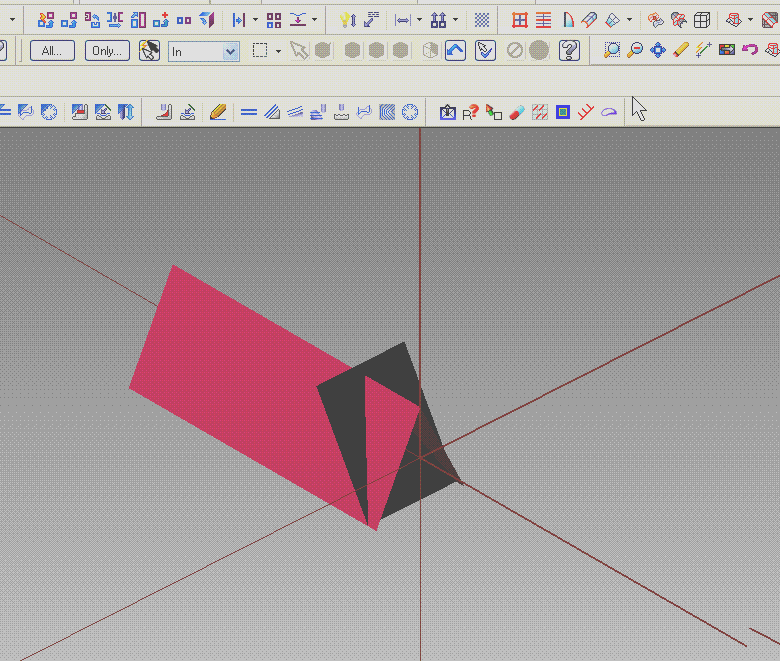Click the blue dashed circle icon near toolbar's left end
Viewport: 780px width, 661px height.
[x=49, y=112]
